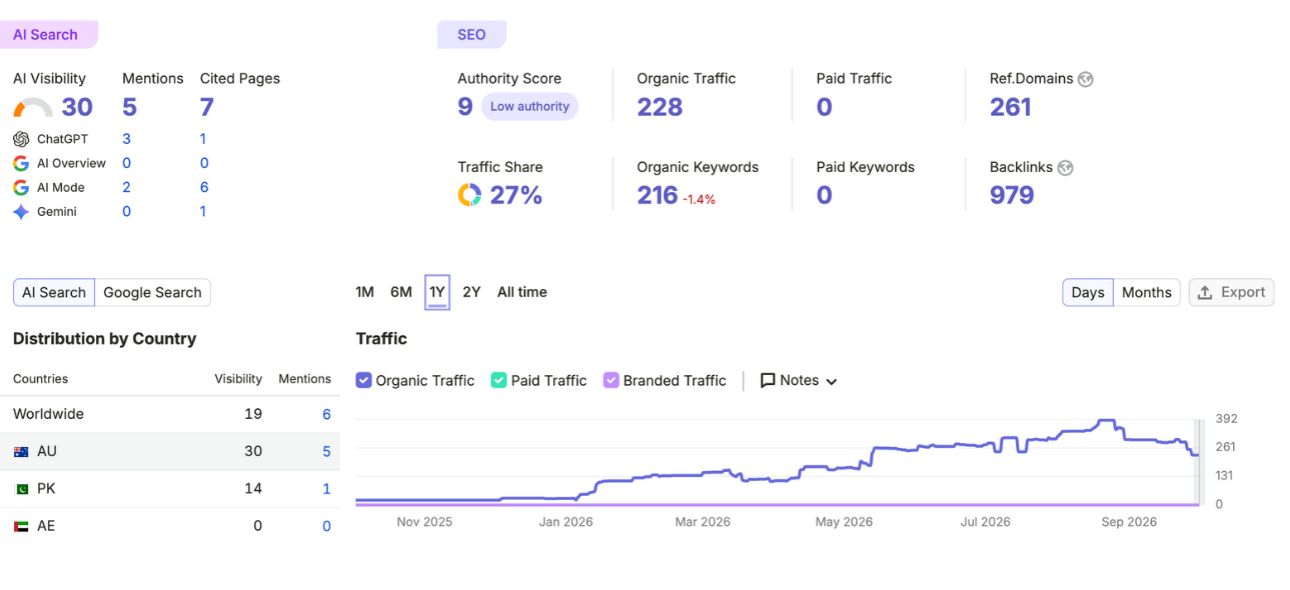Click the globe icon next to Ref.Domains

[1086, 79]
